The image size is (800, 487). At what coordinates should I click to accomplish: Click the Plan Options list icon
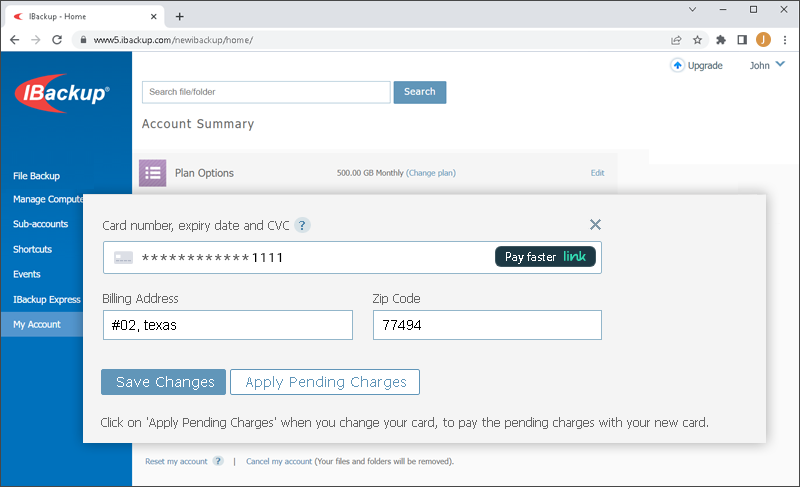point(153,173)
